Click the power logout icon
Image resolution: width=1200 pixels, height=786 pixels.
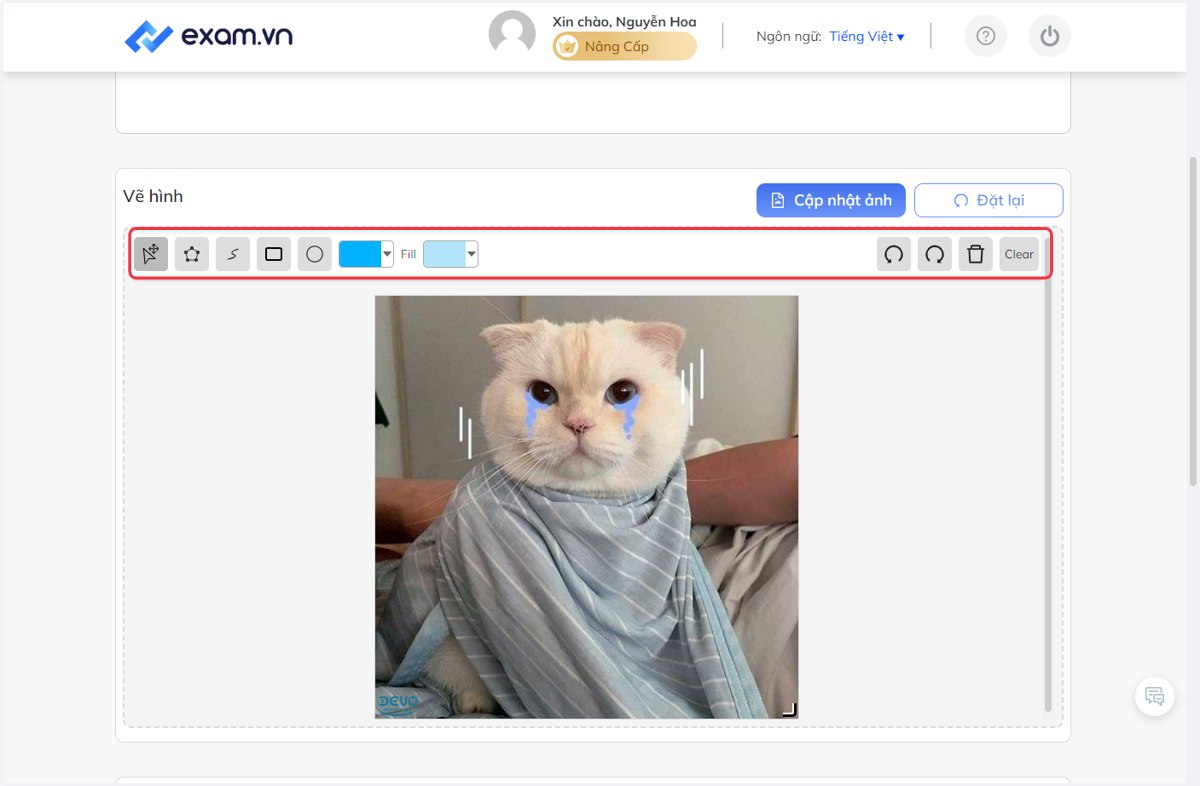pyautogui.click(x=1050, y=36)
